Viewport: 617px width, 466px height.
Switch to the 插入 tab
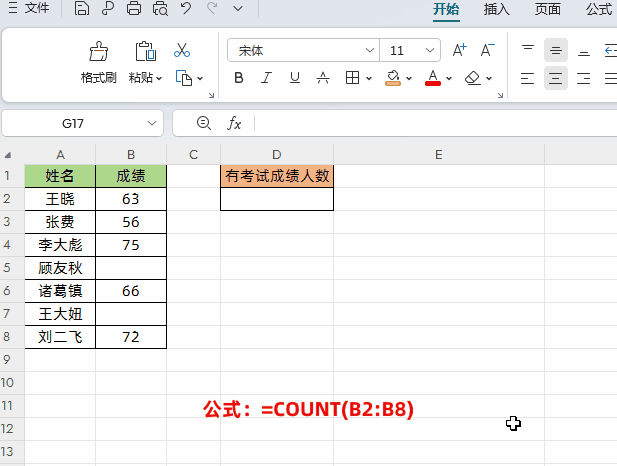pyautogui.click(x=496, y=10)
